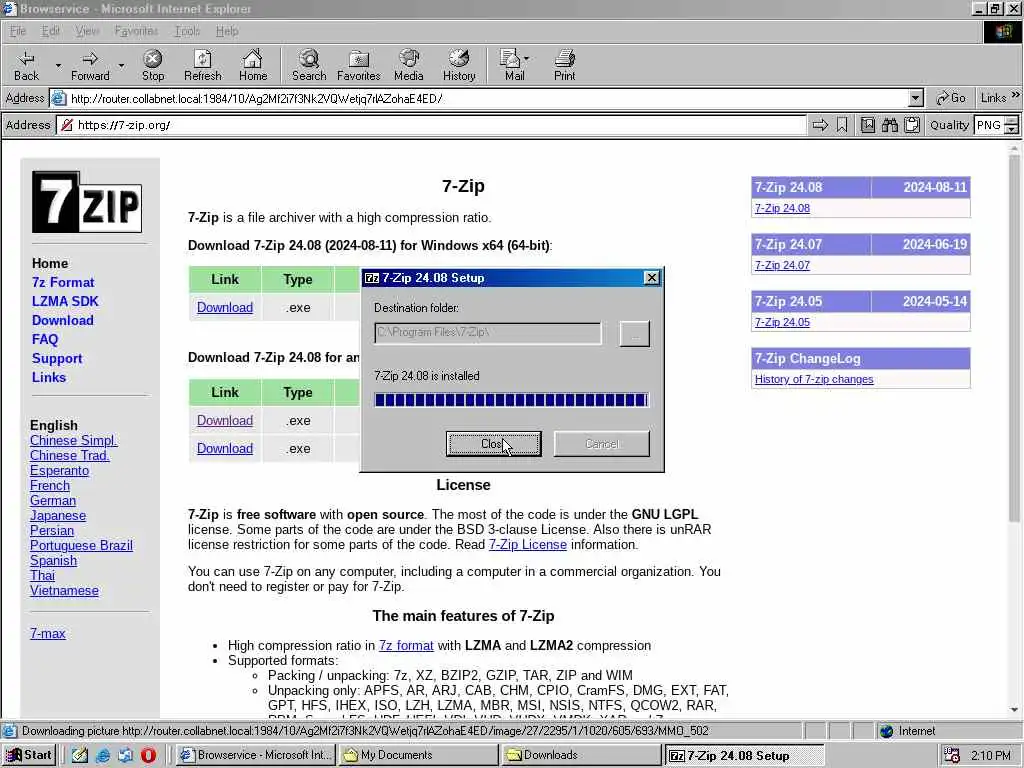Open the Forward button history dropdown arrow
The width and height of the screenshot is (1024, 768).
point(121,65)
